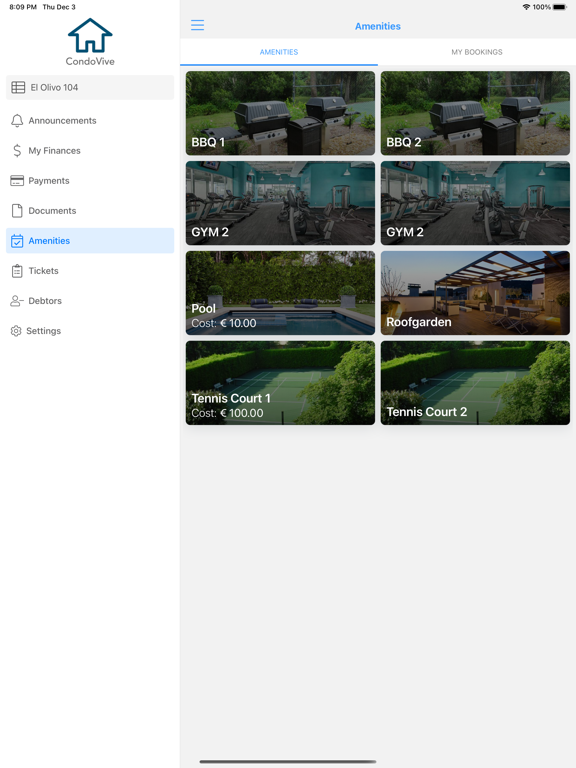Viewport: 576px width, 768px height.
Task: Click the El Olivo 104 building icon
Action: [x=18, y=88]
